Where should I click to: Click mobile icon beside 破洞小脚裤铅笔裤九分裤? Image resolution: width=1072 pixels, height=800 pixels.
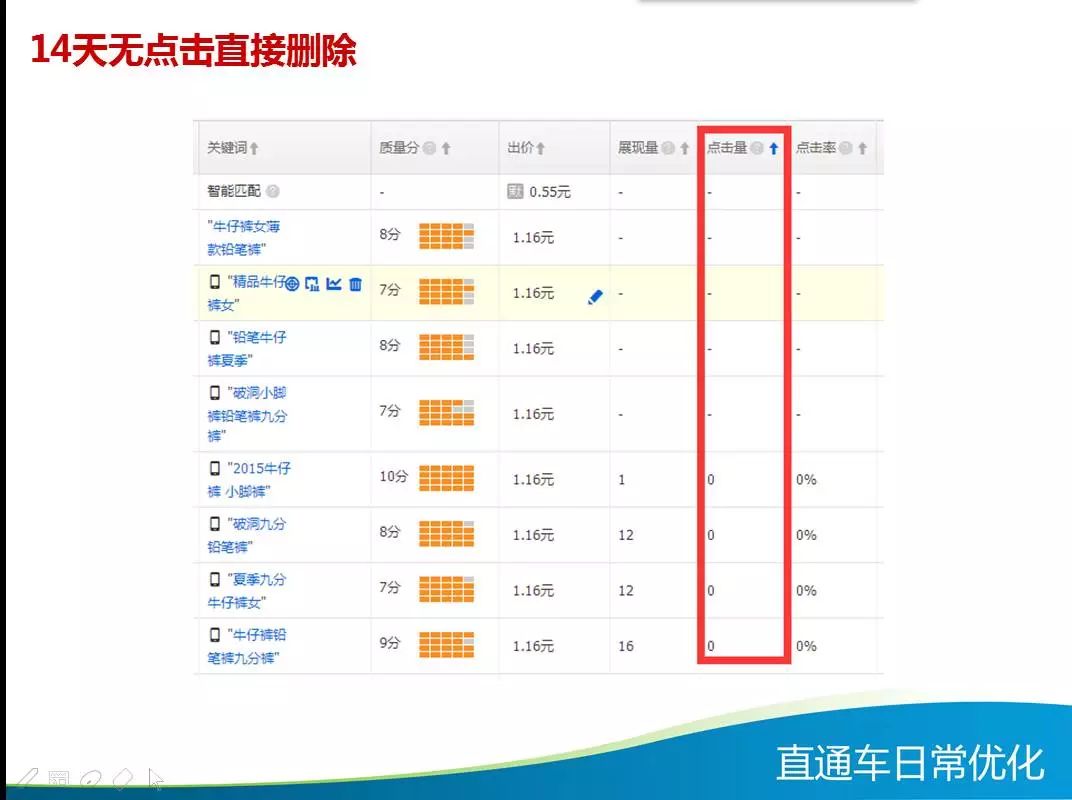pyautogui.click(x=215, y=392)
